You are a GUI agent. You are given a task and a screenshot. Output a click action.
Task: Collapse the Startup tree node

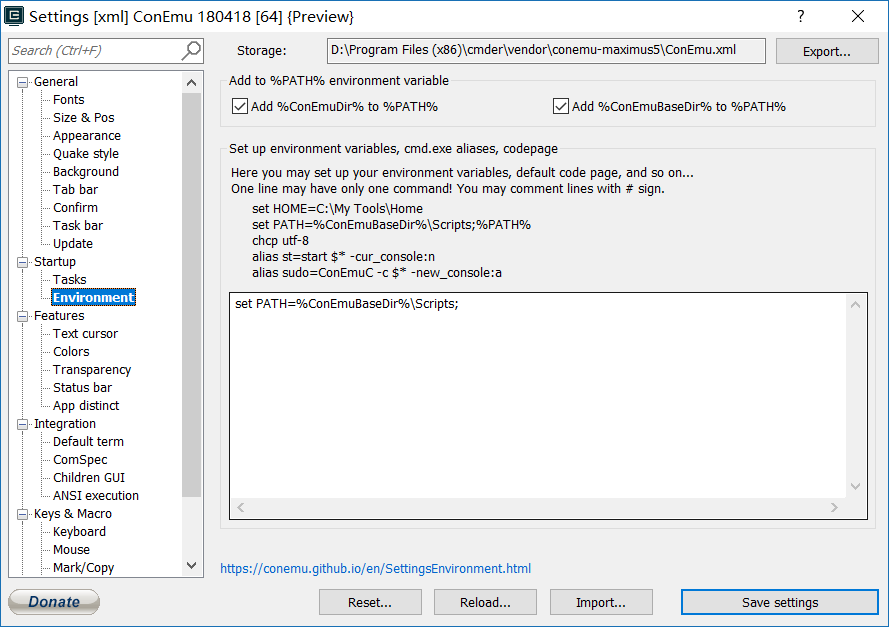pos(23,262)
